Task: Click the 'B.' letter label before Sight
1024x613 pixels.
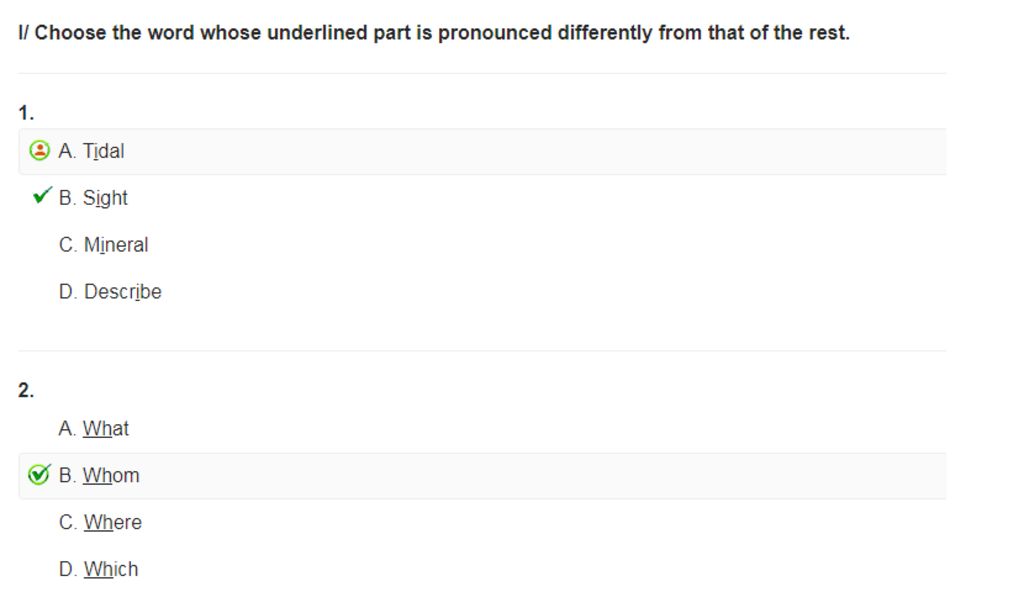Action: [x=67, y=198]
